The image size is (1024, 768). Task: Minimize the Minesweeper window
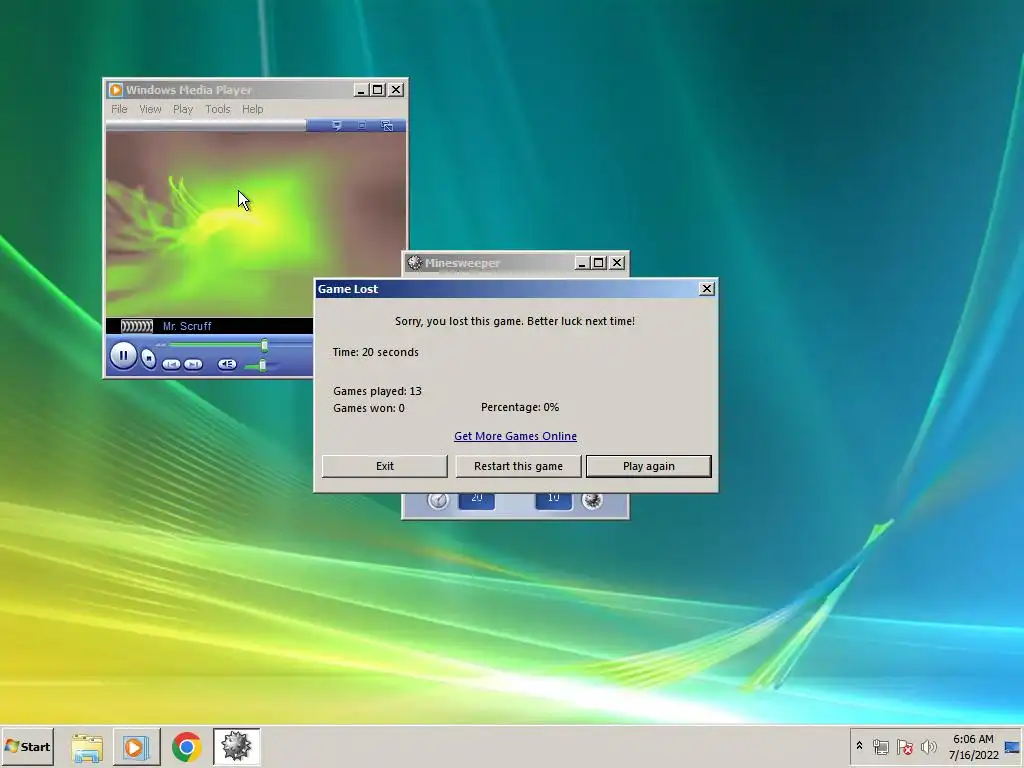tap(581, 263)
